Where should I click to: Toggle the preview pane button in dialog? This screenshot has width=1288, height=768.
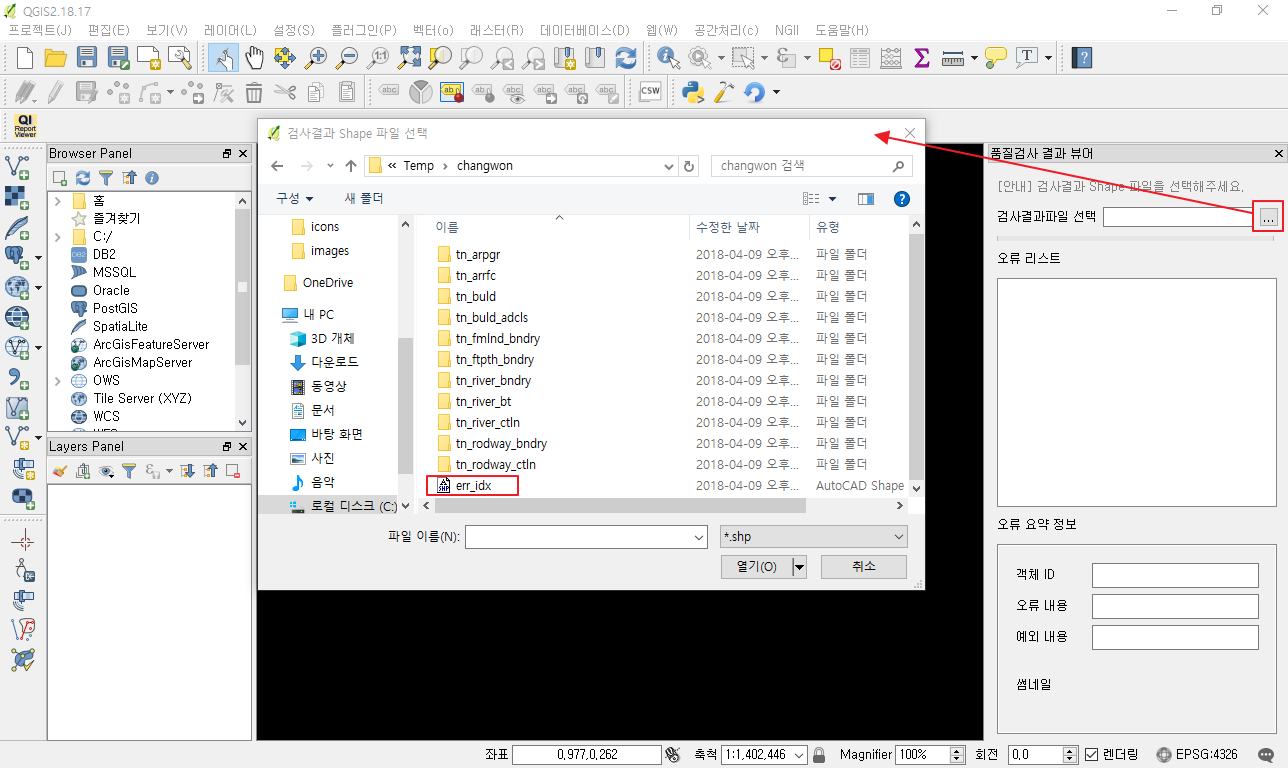(866, 199)
